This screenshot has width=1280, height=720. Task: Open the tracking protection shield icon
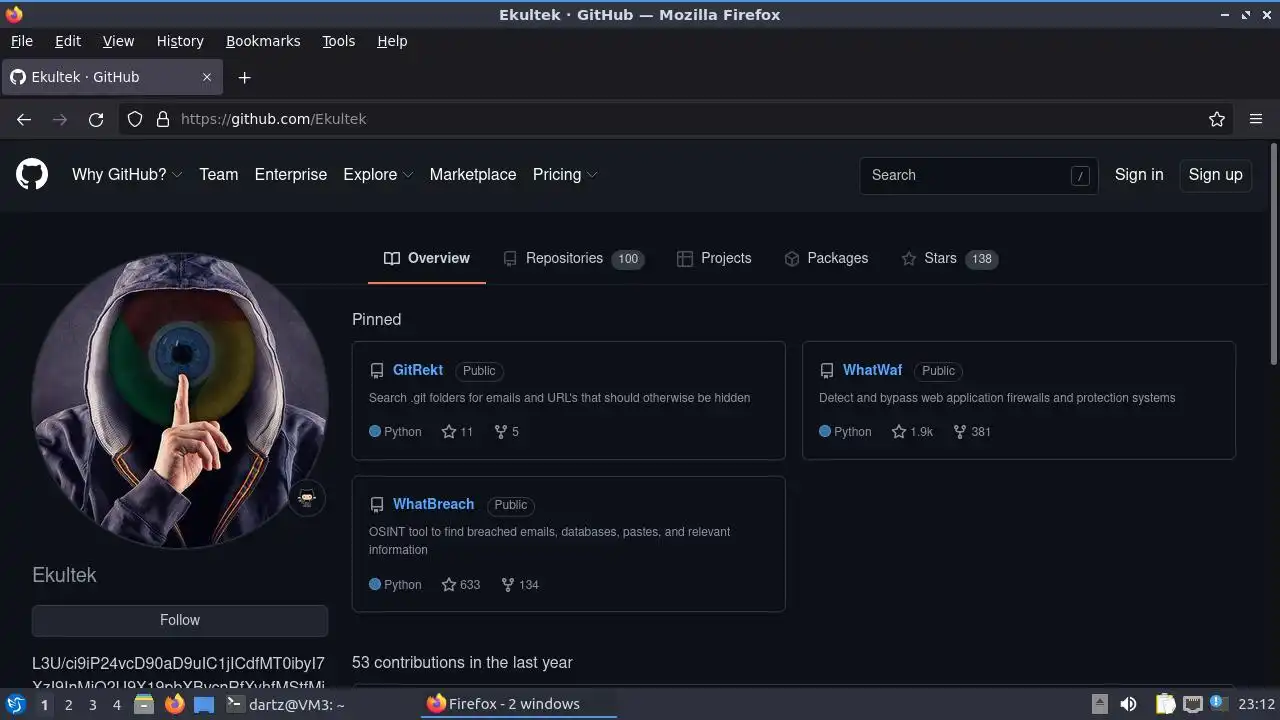135,119
